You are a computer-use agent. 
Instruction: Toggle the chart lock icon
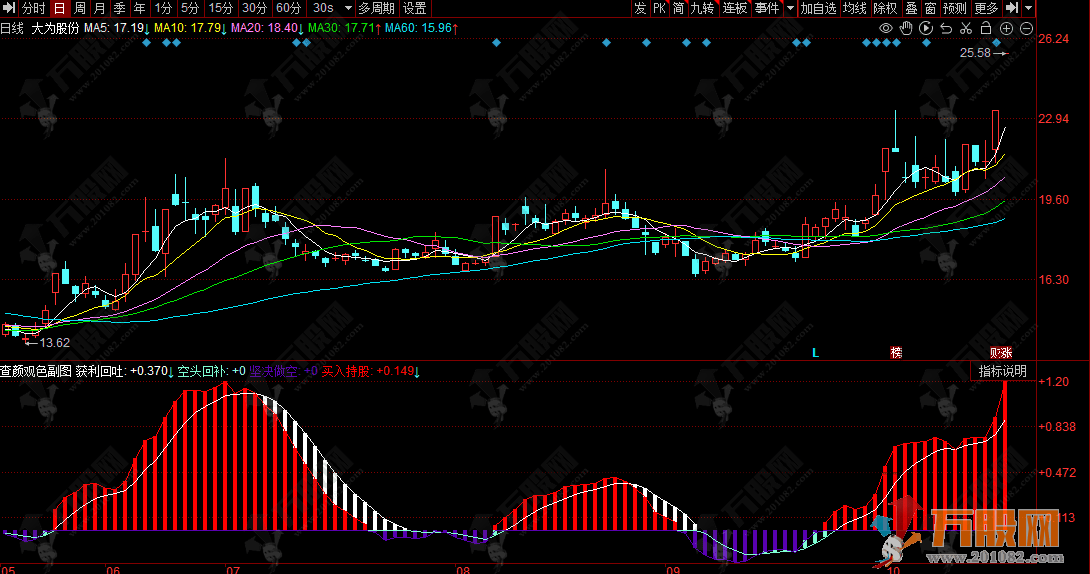pyautogui.click(x=986, y=28)
